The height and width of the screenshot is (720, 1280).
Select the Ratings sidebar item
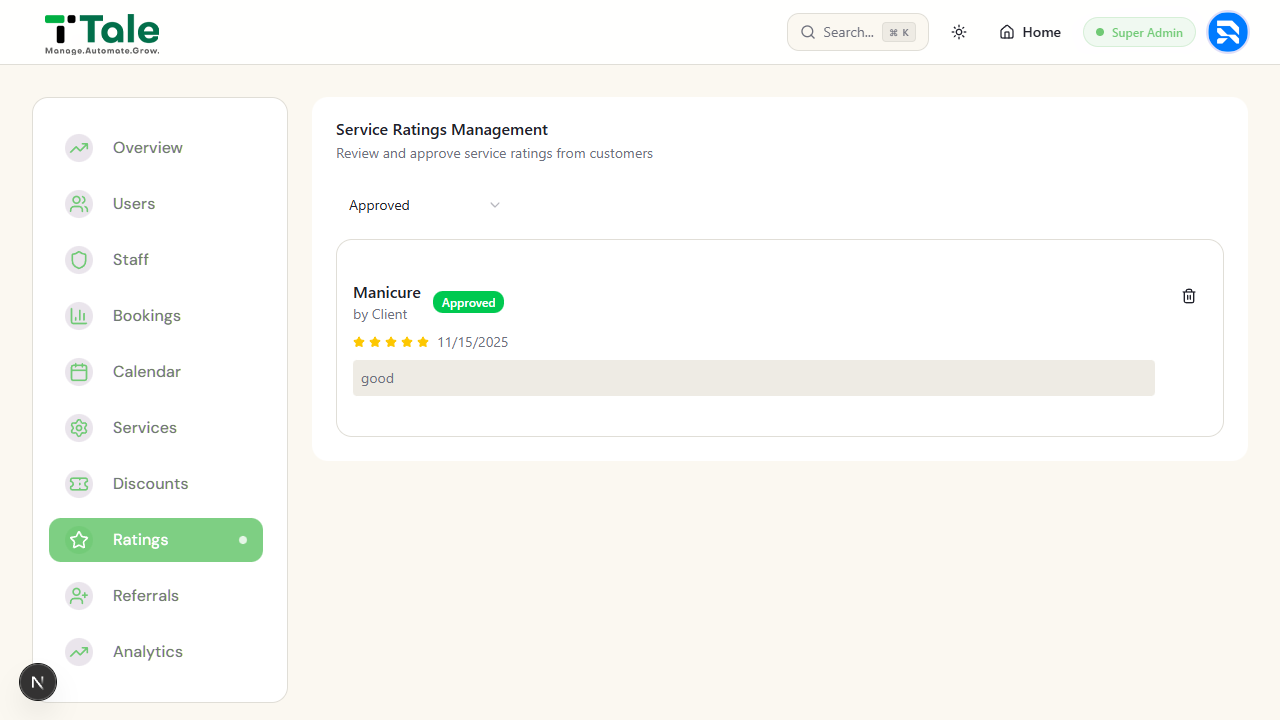pos(156,540)
